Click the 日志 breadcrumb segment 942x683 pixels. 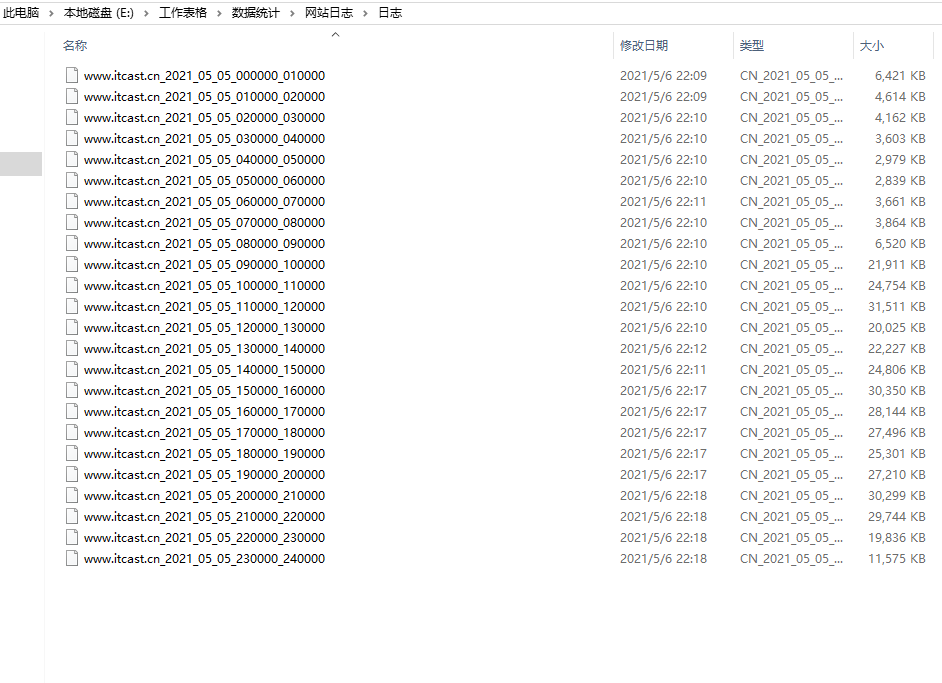click(x=390, y=13)
